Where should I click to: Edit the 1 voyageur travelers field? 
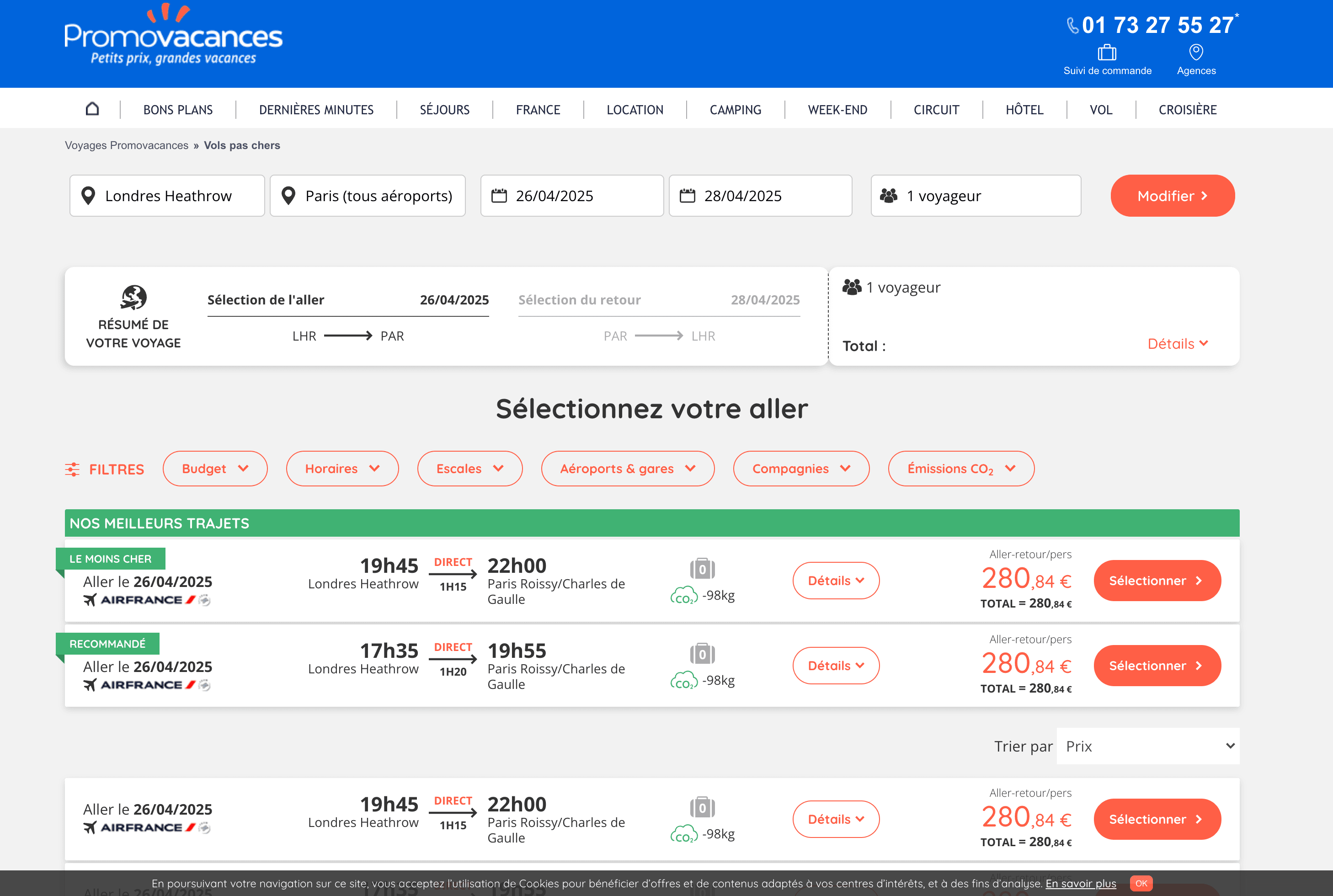976,196
